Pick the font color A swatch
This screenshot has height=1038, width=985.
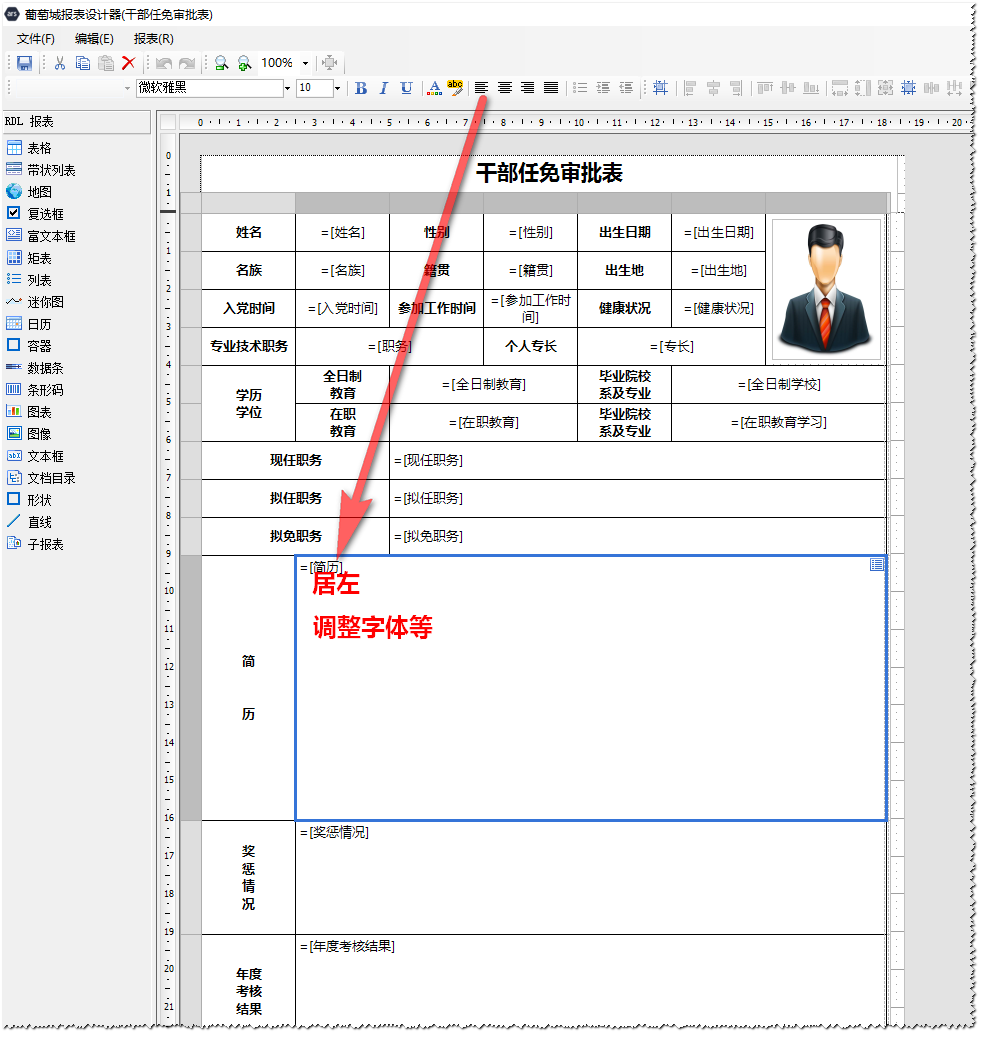434,88
